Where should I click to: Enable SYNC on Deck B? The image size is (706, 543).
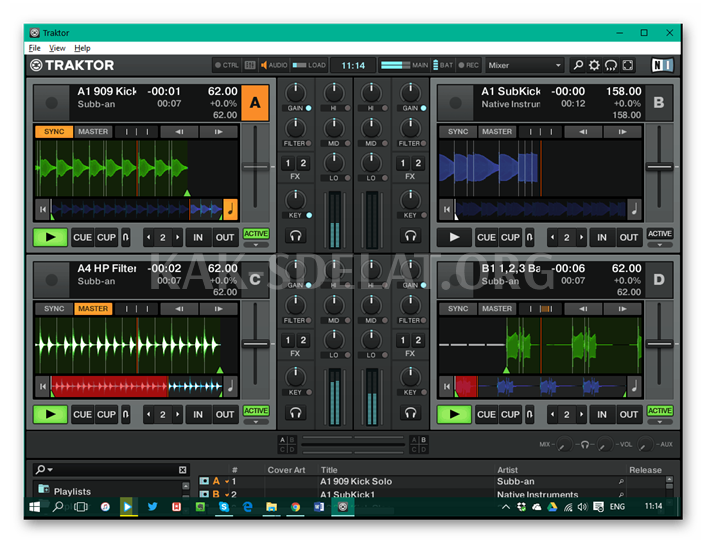[458, 131]
